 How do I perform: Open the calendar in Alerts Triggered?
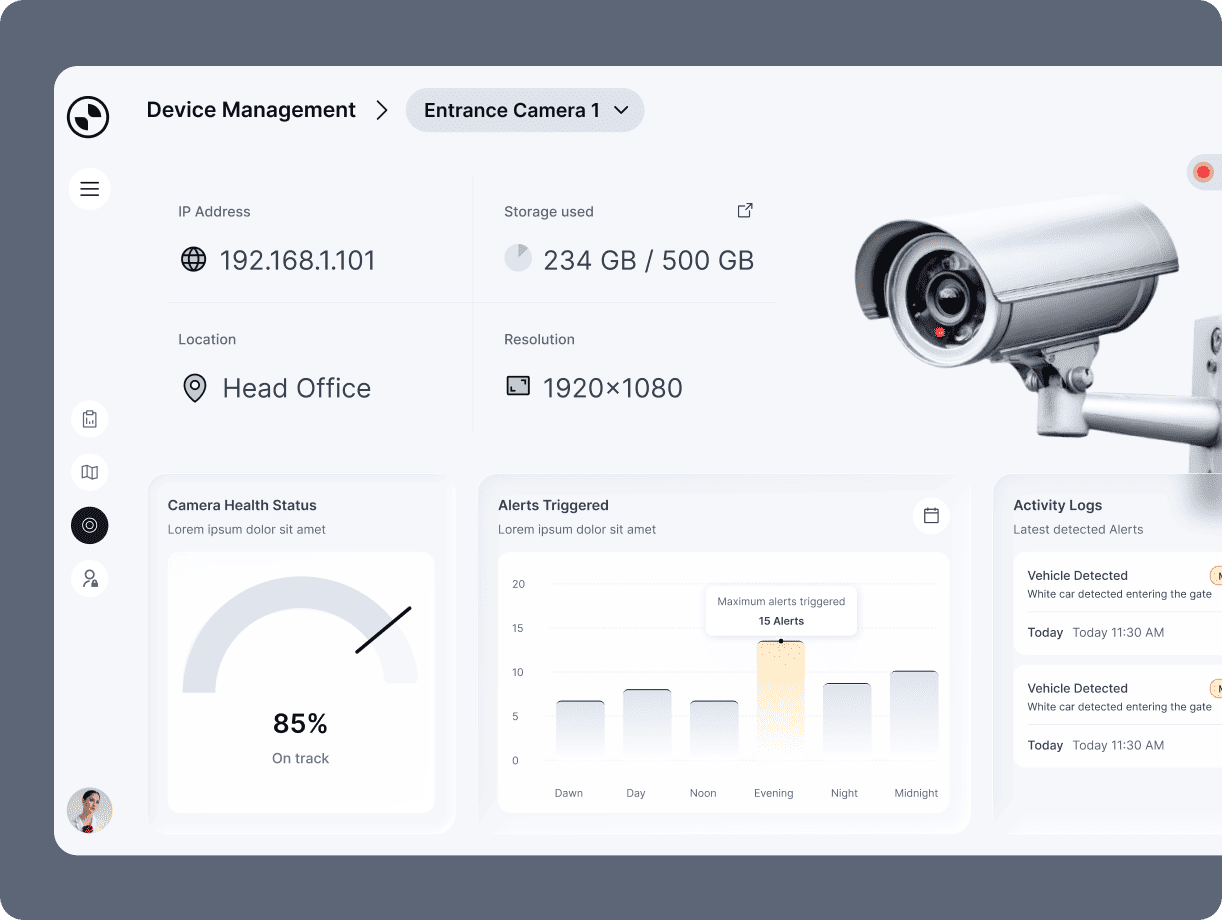(x=931, y=516)
